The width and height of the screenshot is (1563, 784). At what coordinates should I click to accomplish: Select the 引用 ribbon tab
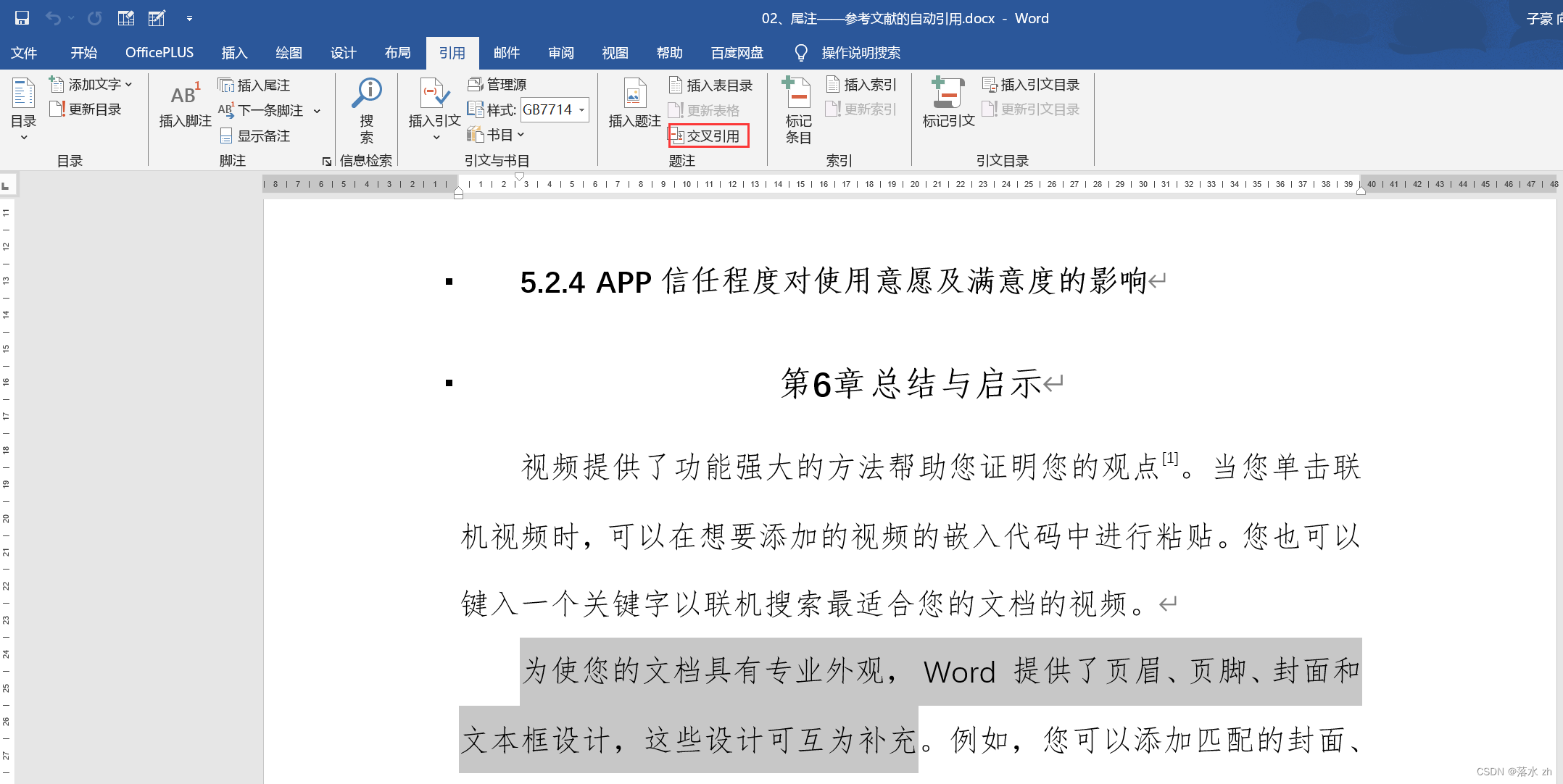(x=452, y=53)
